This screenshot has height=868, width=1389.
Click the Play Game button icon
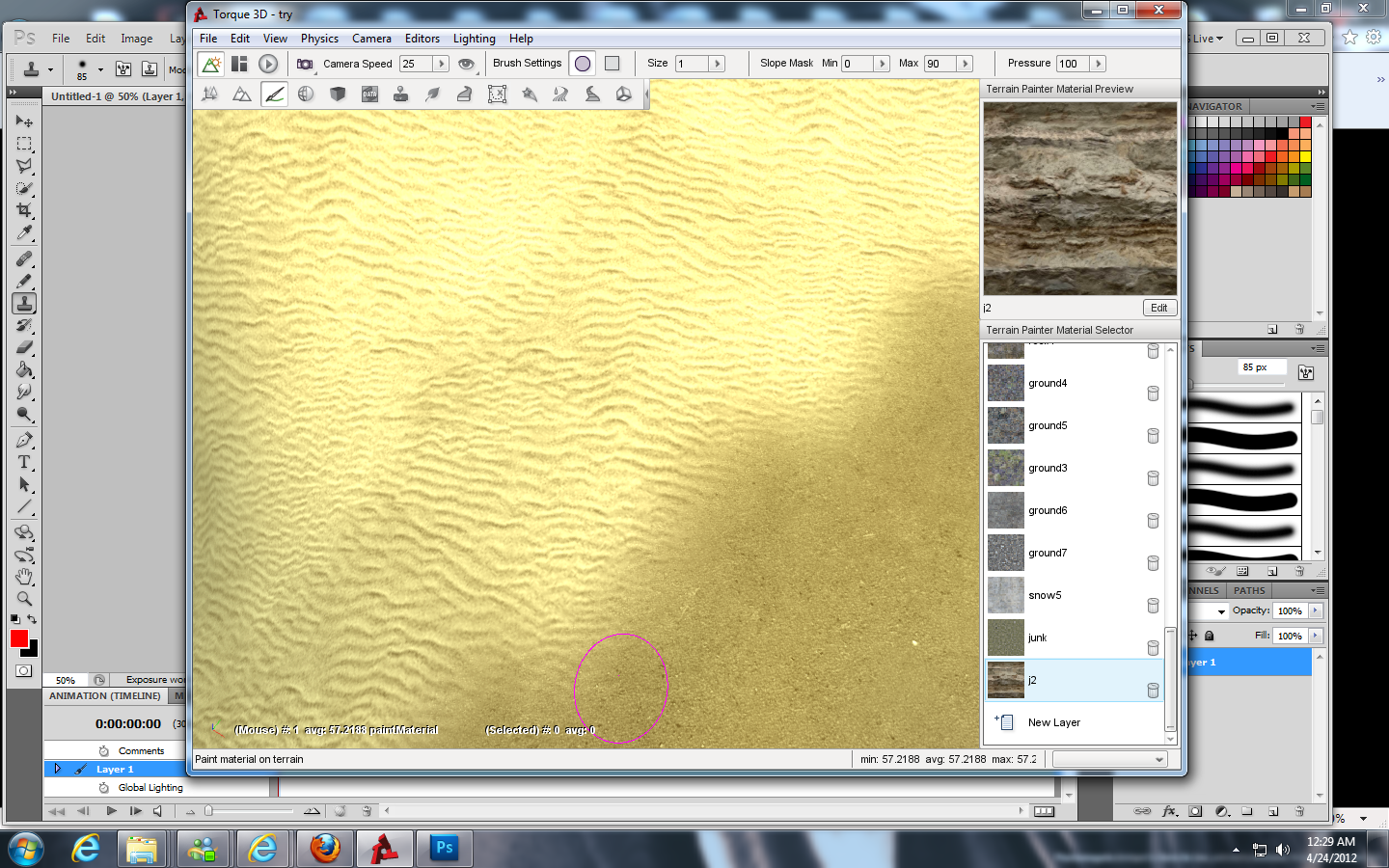pyautogui.click(x=268, y=64)
